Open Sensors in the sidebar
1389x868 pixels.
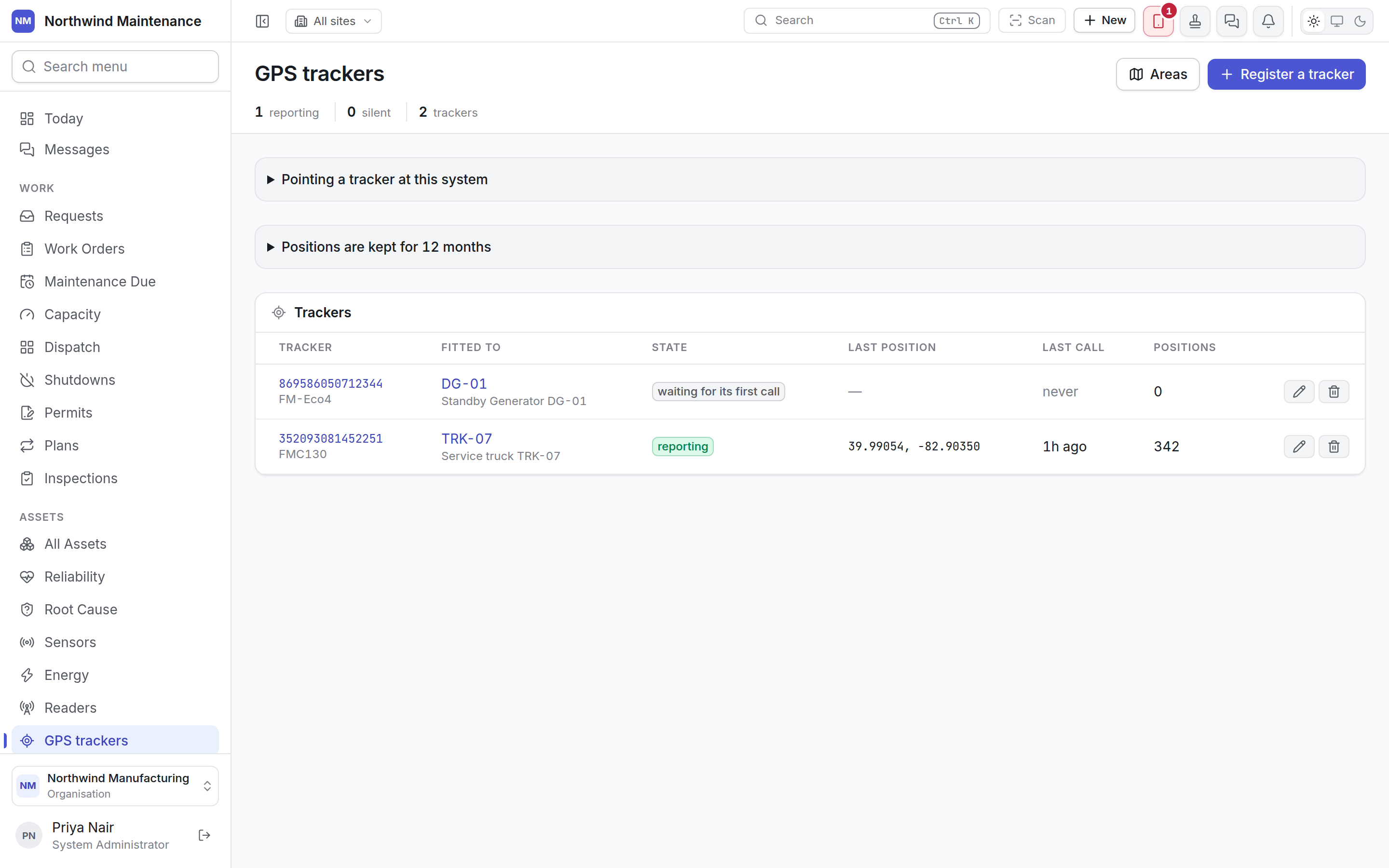pyautogui.click(x=115, y=642)
